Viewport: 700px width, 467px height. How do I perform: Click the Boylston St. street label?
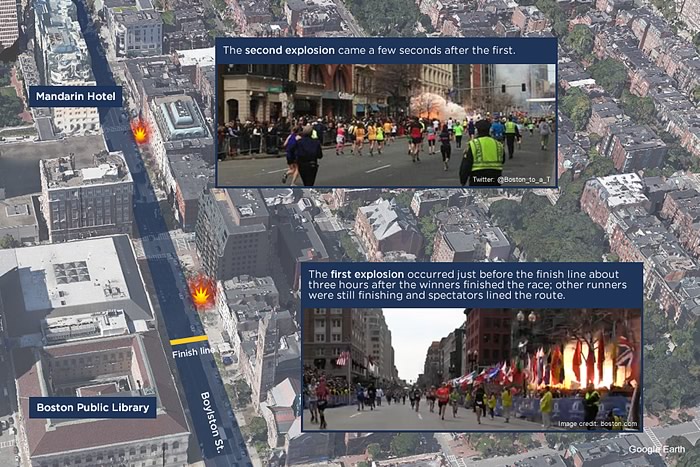point(211,422)
